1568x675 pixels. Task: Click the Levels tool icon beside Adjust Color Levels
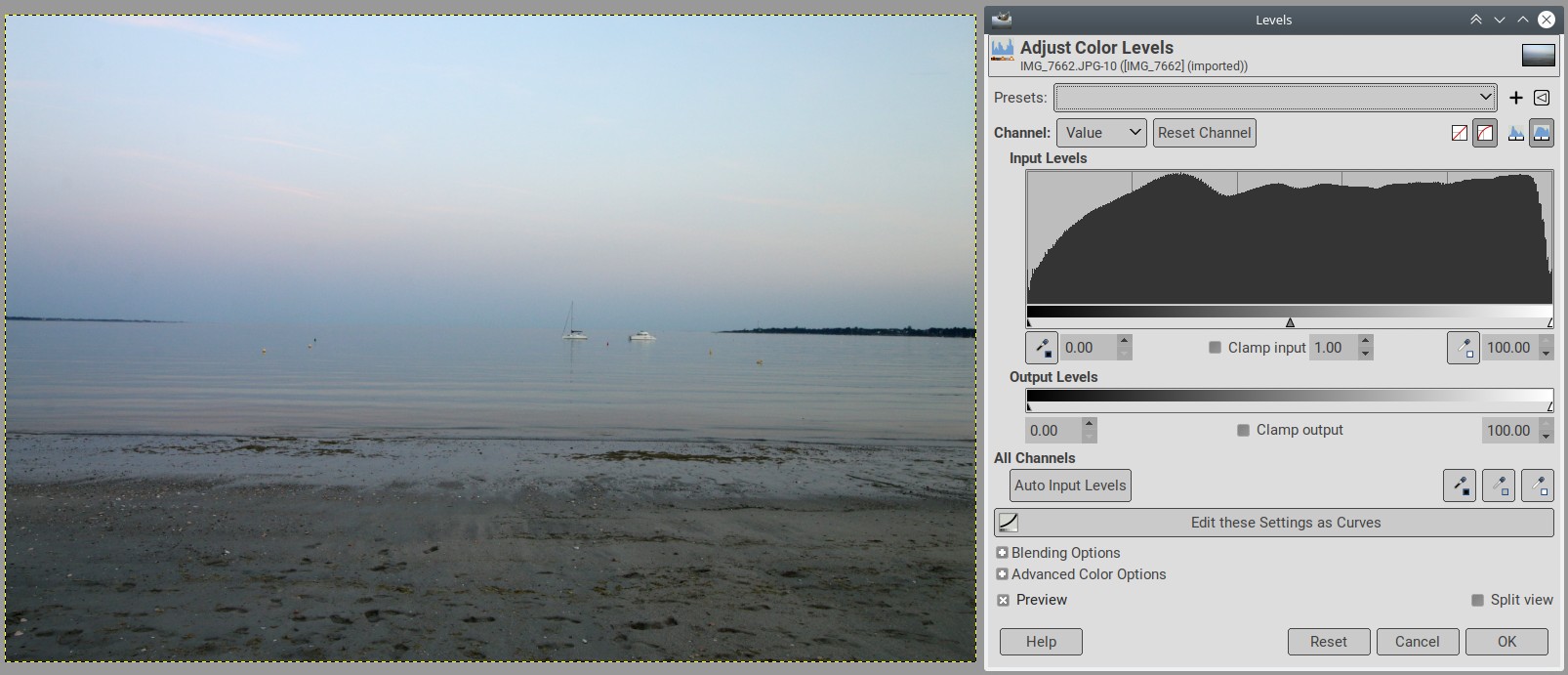[x=1003, y=50]
